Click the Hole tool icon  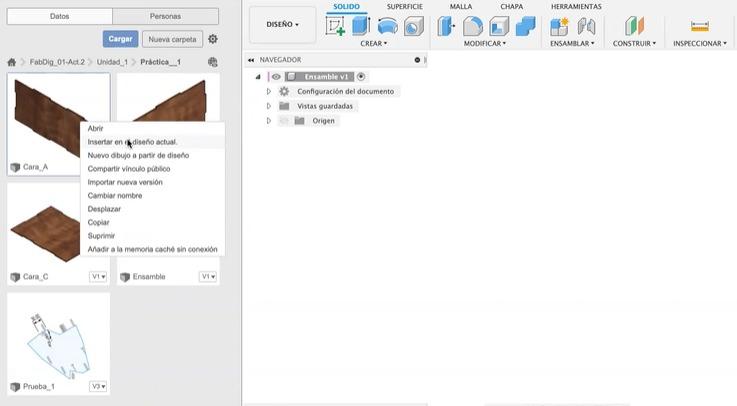pyautogui.click(x=413, y=26)
